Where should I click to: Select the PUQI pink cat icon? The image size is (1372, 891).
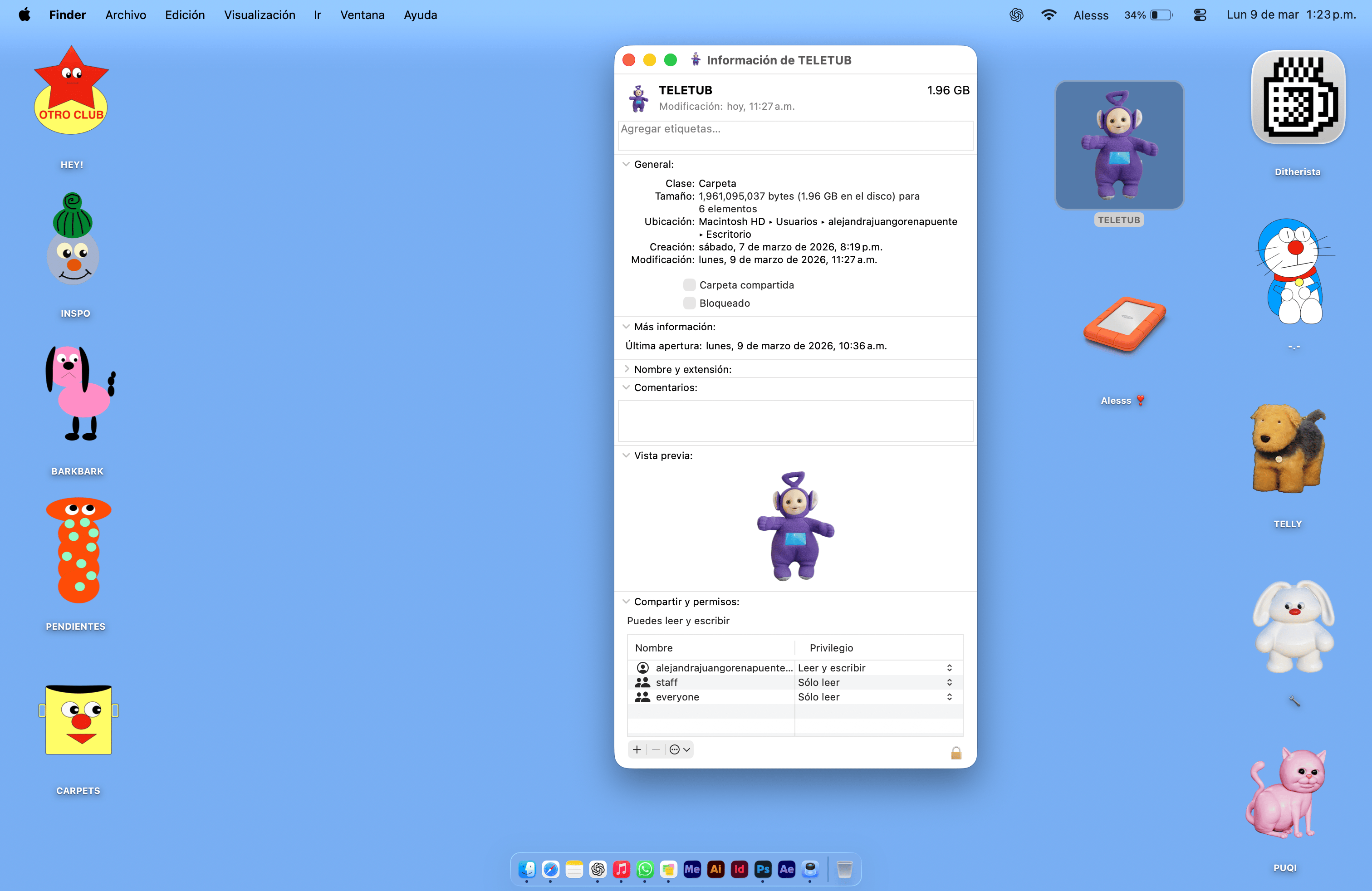pos(1285,793)
